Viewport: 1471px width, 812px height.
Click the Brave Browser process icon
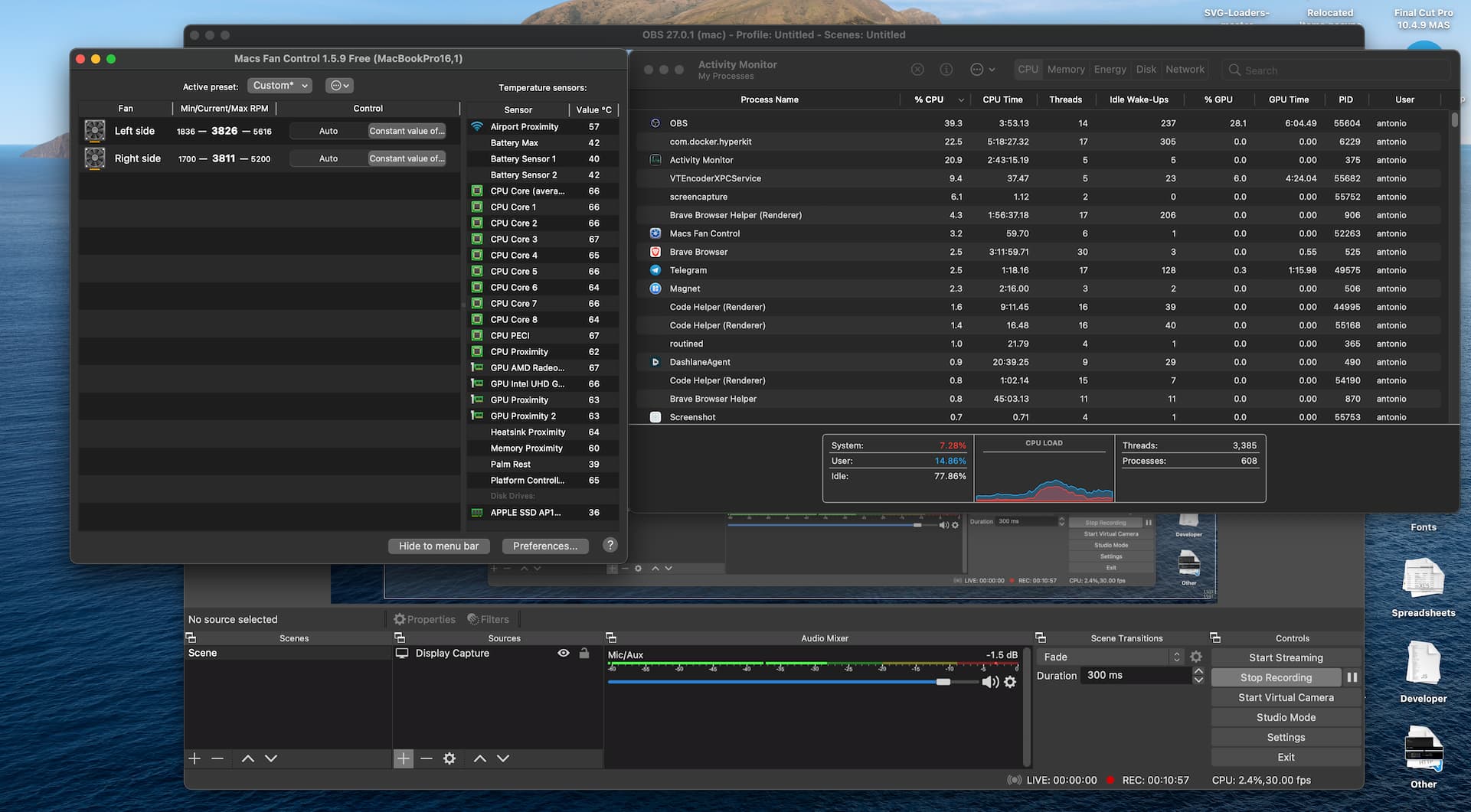(x=655, y=252)
